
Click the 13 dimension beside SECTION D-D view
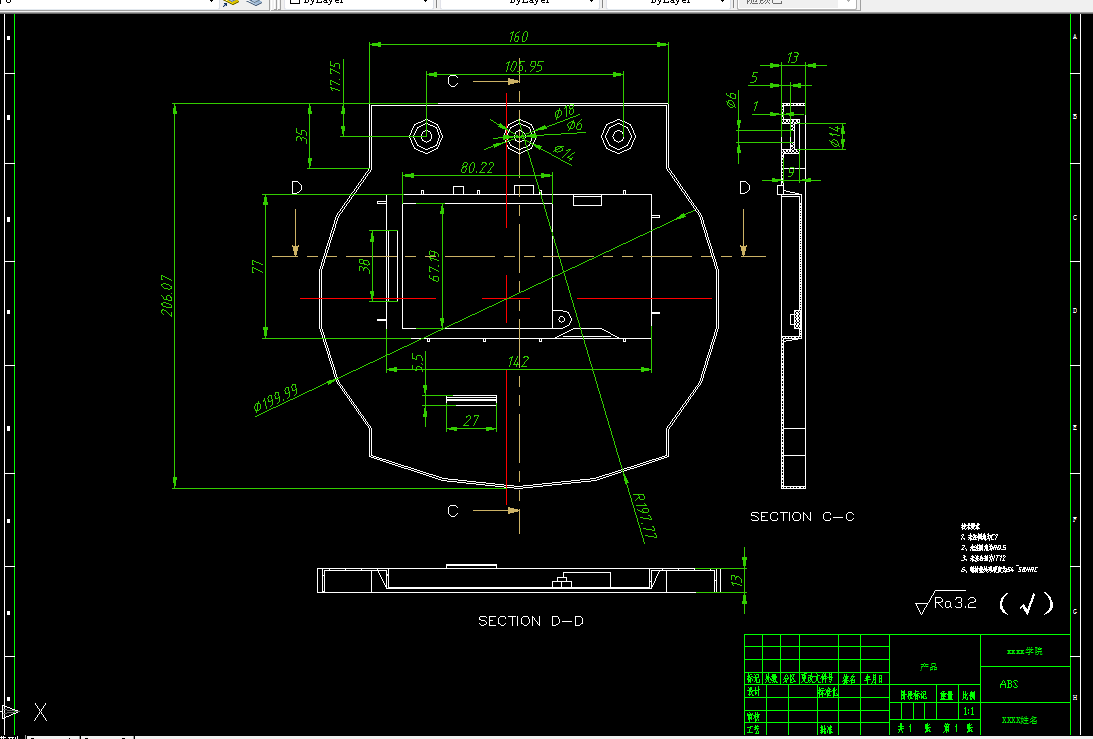[737, 580]
